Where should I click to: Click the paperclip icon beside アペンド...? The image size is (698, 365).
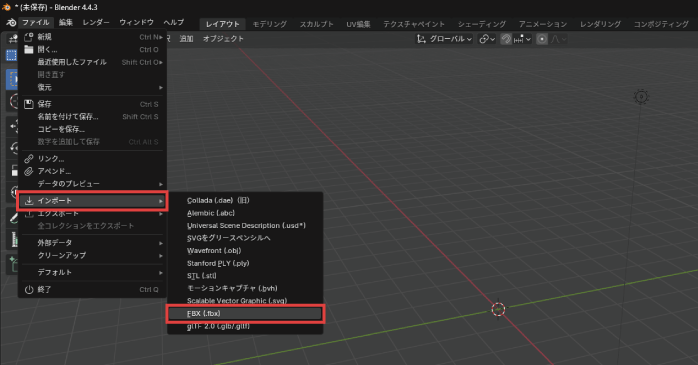click(29, 171)
